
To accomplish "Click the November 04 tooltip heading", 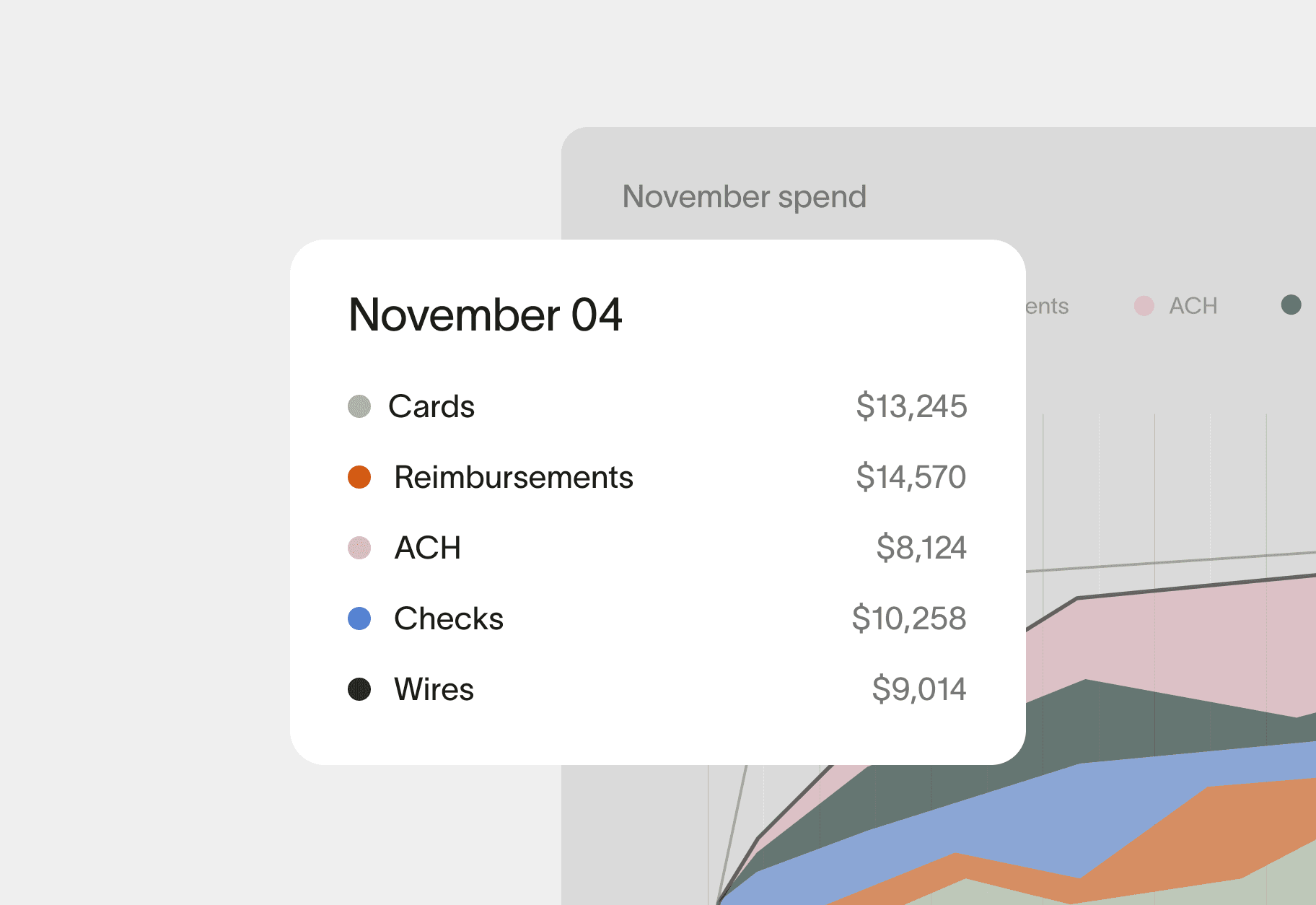I will click(485, 315).
